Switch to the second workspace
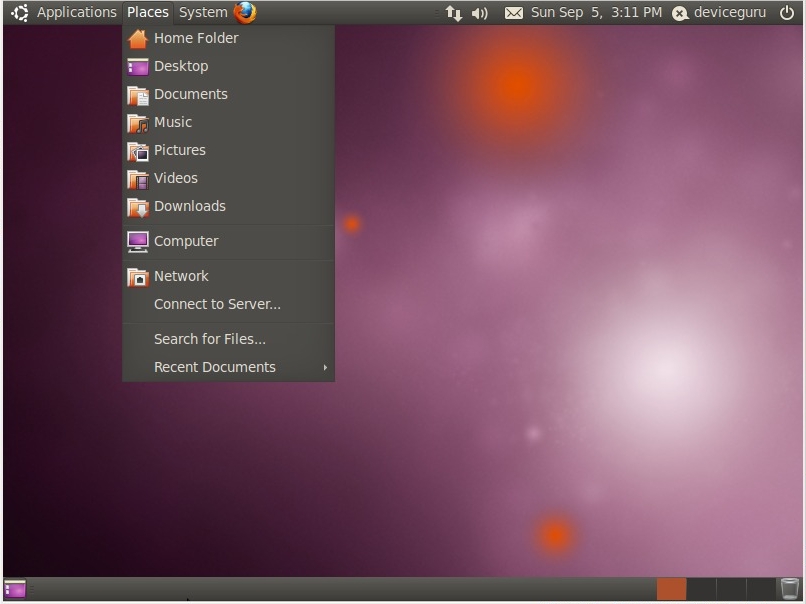This screenshot has width=806, height=604. click(x=701, y=589)
